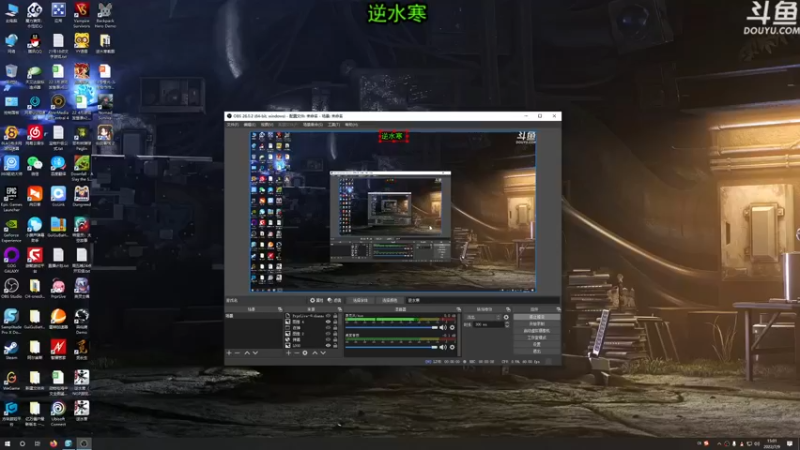Open OBS Studio desktop shortcut
800x450 pixels.
(x=11, y=288)
